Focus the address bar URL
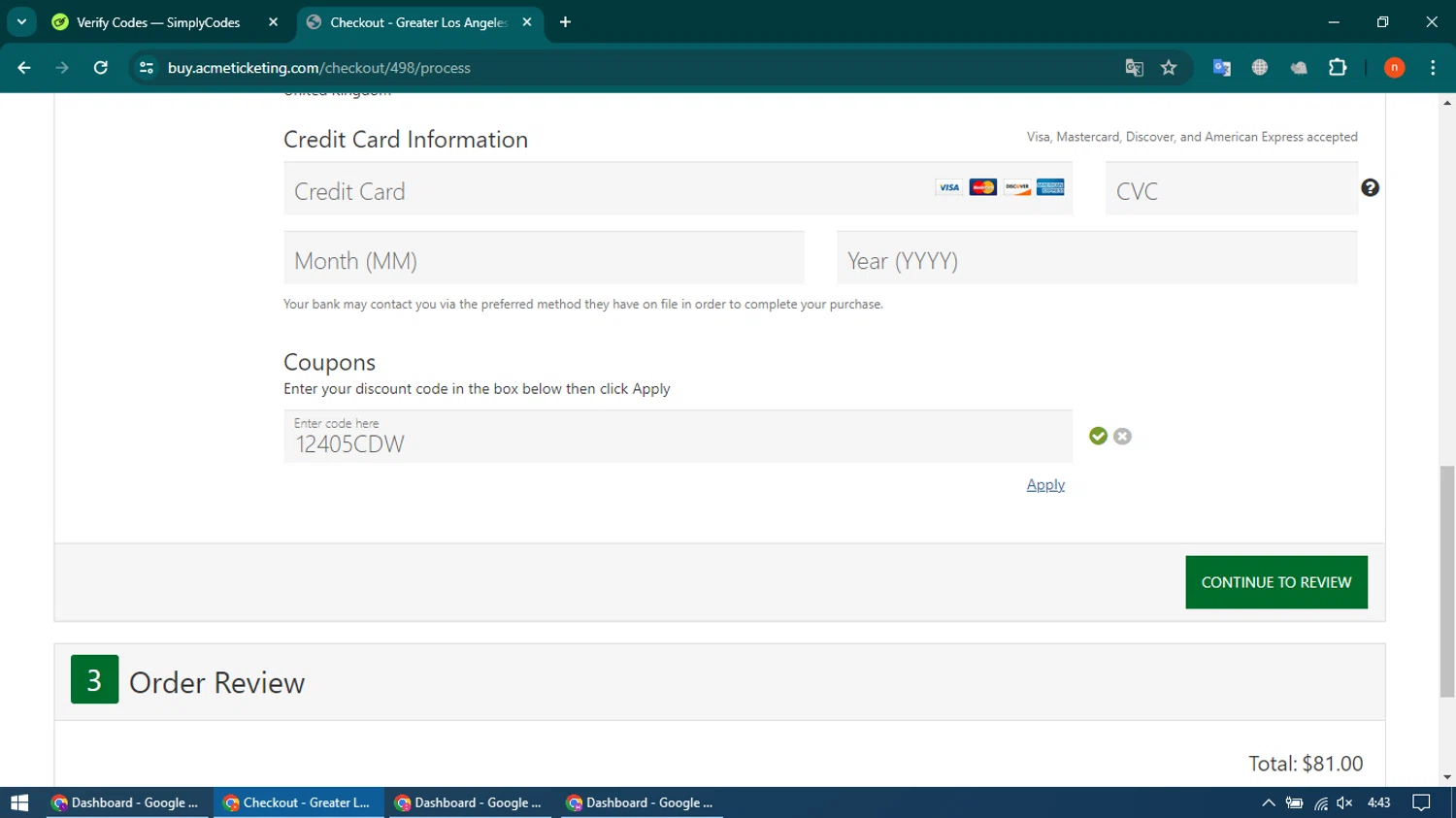 pos(318,68)
